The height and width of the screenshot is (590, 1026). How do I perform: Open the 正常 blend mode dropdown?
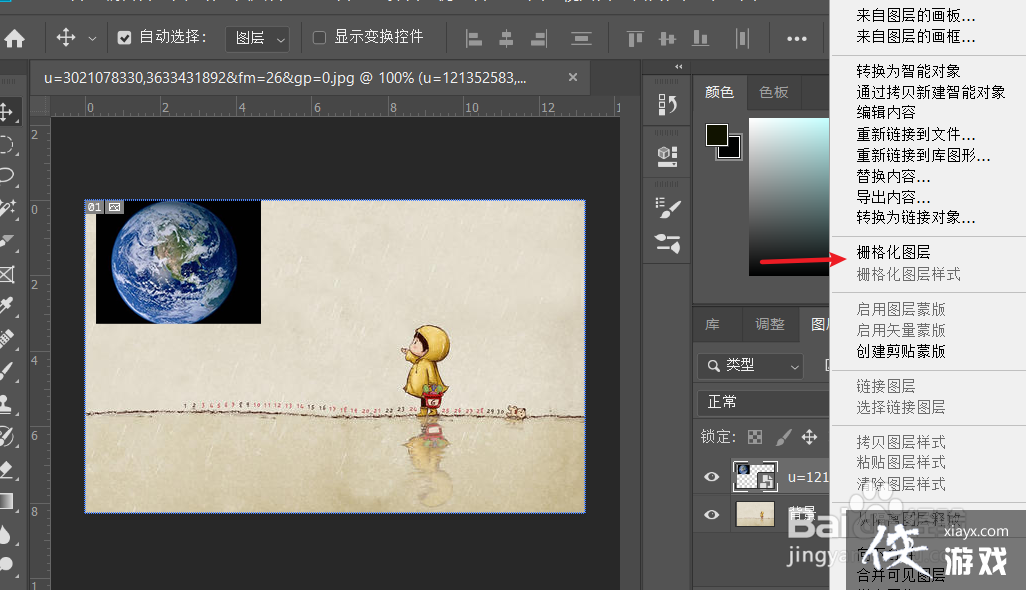764,402
